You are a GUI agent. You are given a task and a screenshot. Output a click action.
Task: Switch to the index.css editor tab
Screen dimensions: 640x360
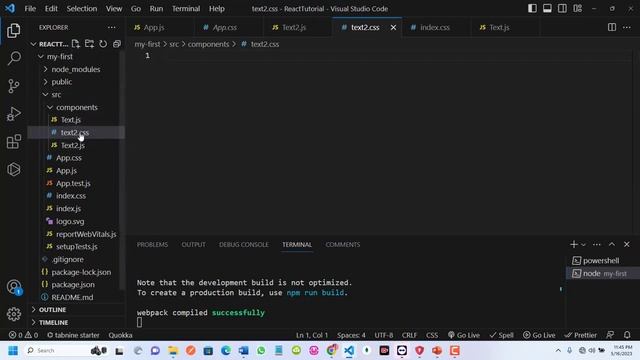point(435,27)
